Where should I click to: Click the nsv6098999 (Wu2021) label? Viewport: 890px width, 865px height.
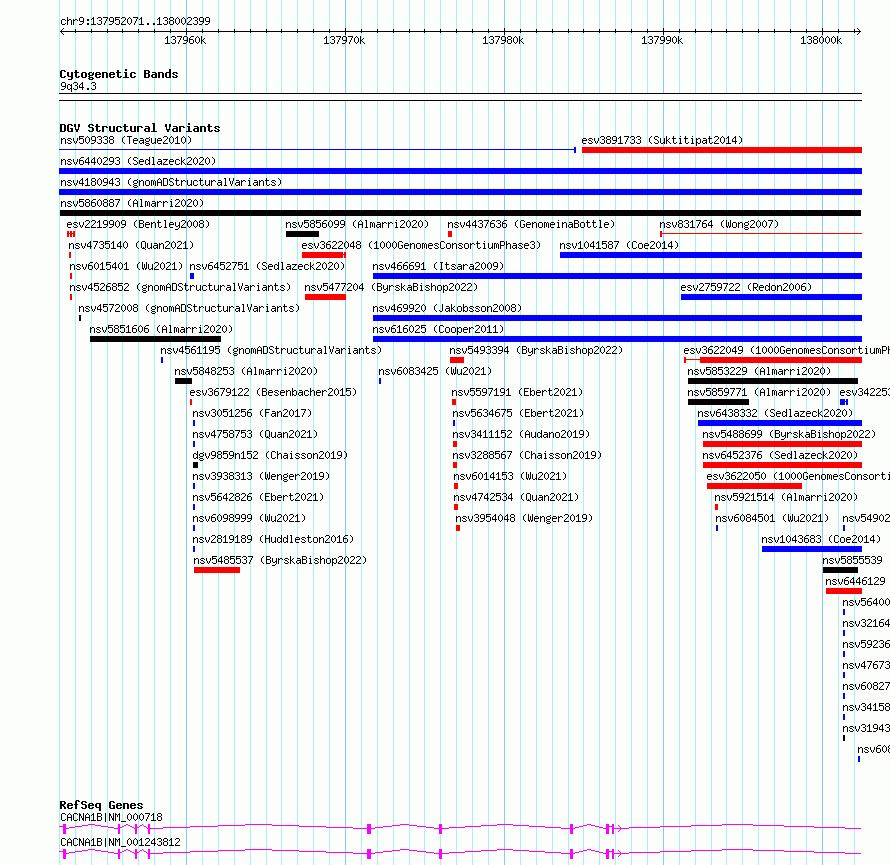249,518
